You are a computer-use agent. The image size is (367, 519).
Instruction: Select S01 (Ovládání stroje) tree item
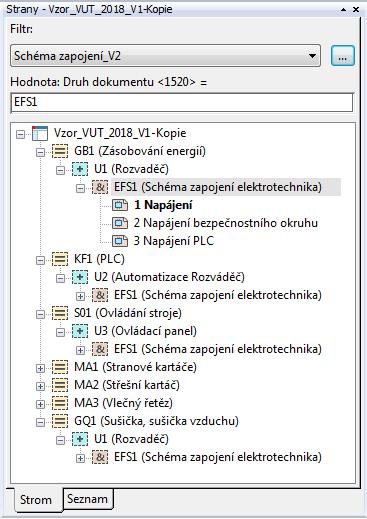click(128, 313)
